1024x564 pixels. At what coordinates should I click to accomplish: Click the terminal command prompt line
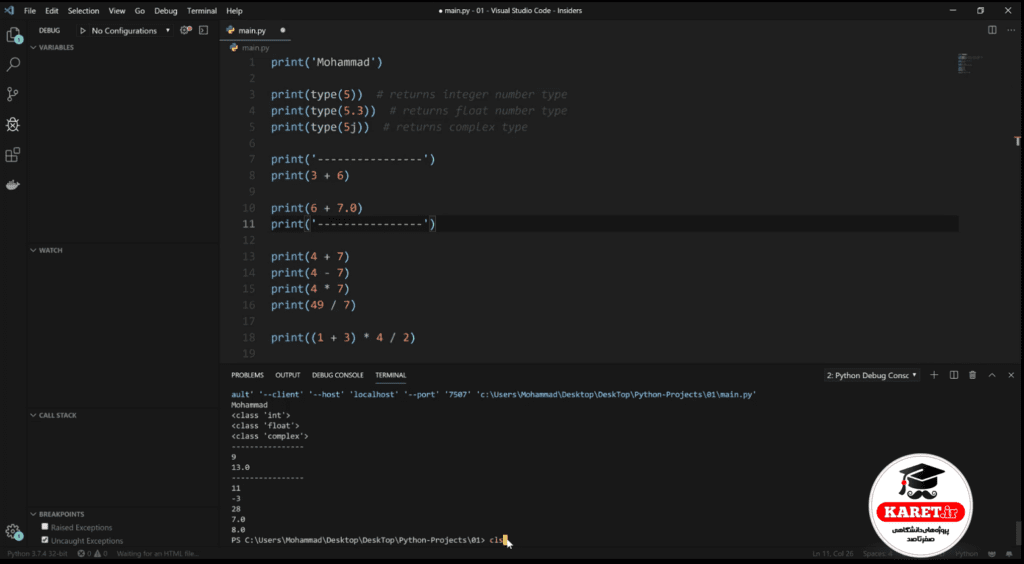pyautogui.click(x=368, y=540)
